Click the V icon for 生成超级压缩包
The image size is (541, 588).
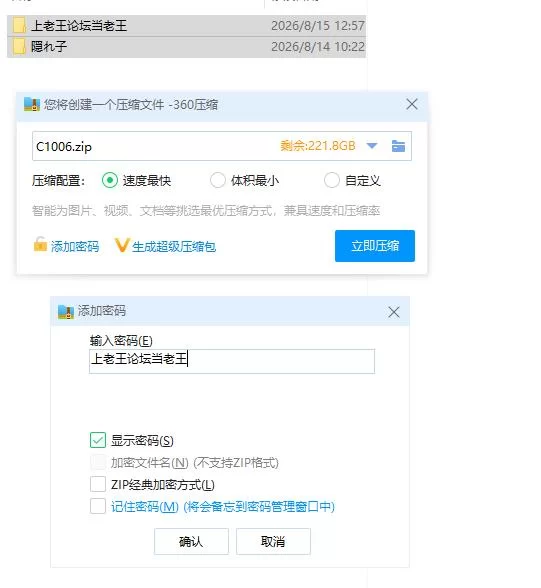pos(122,245)
